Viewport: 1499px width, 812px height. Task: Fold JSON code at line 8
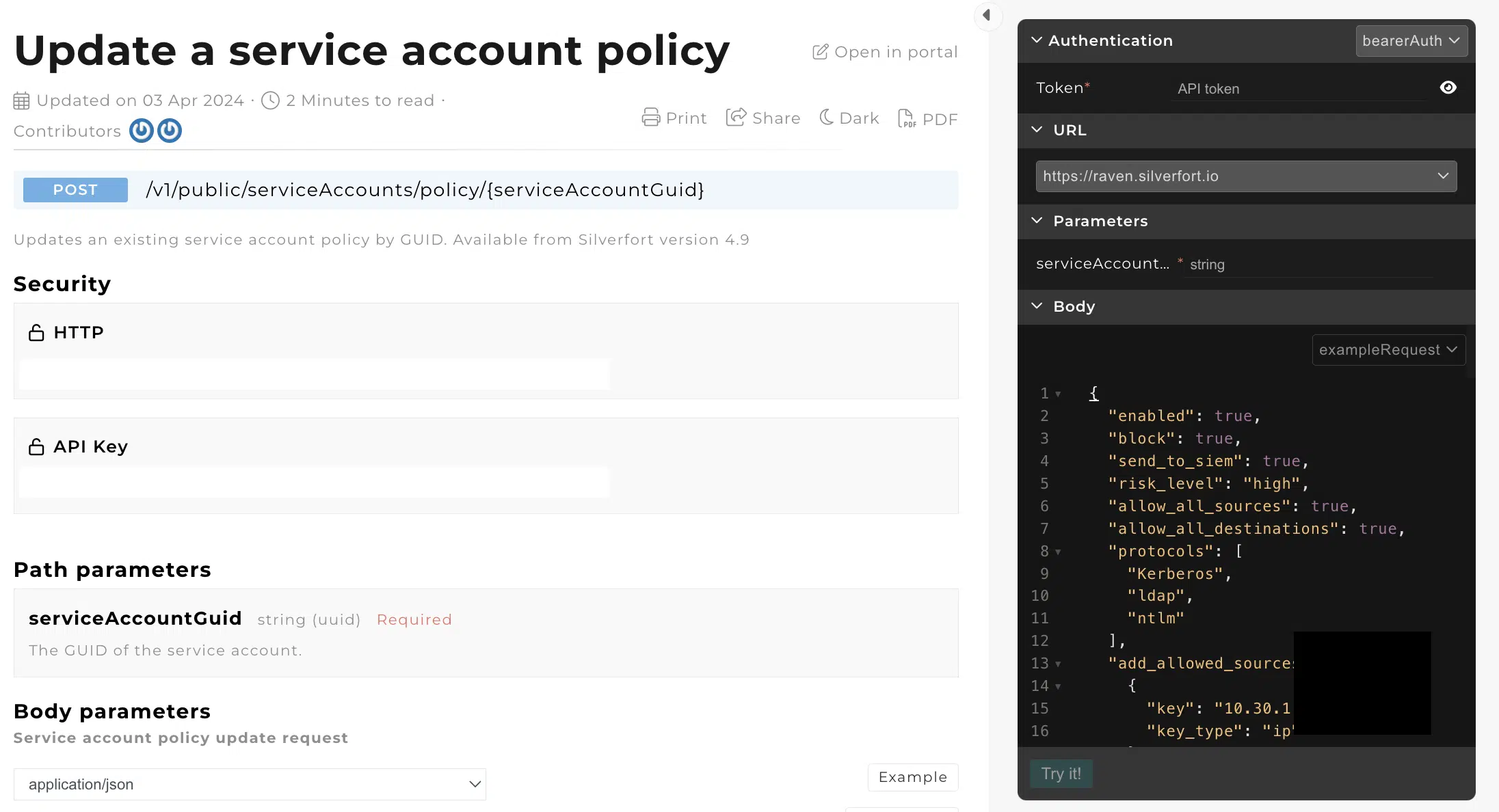(1058, 552)
